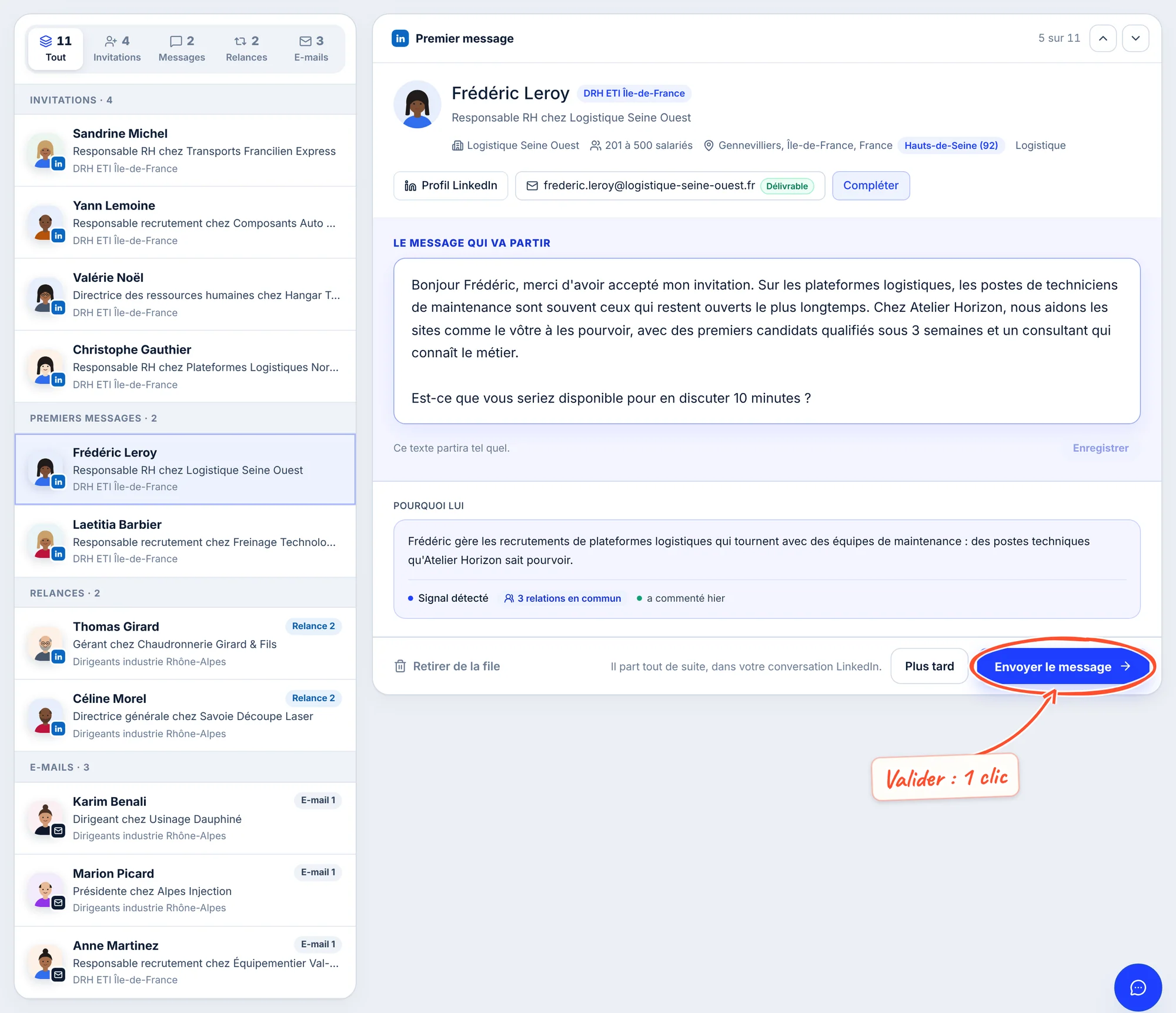
Task: Click the LinkedIn glyph in Profil LinkedIn button
Action: point(410,186)
